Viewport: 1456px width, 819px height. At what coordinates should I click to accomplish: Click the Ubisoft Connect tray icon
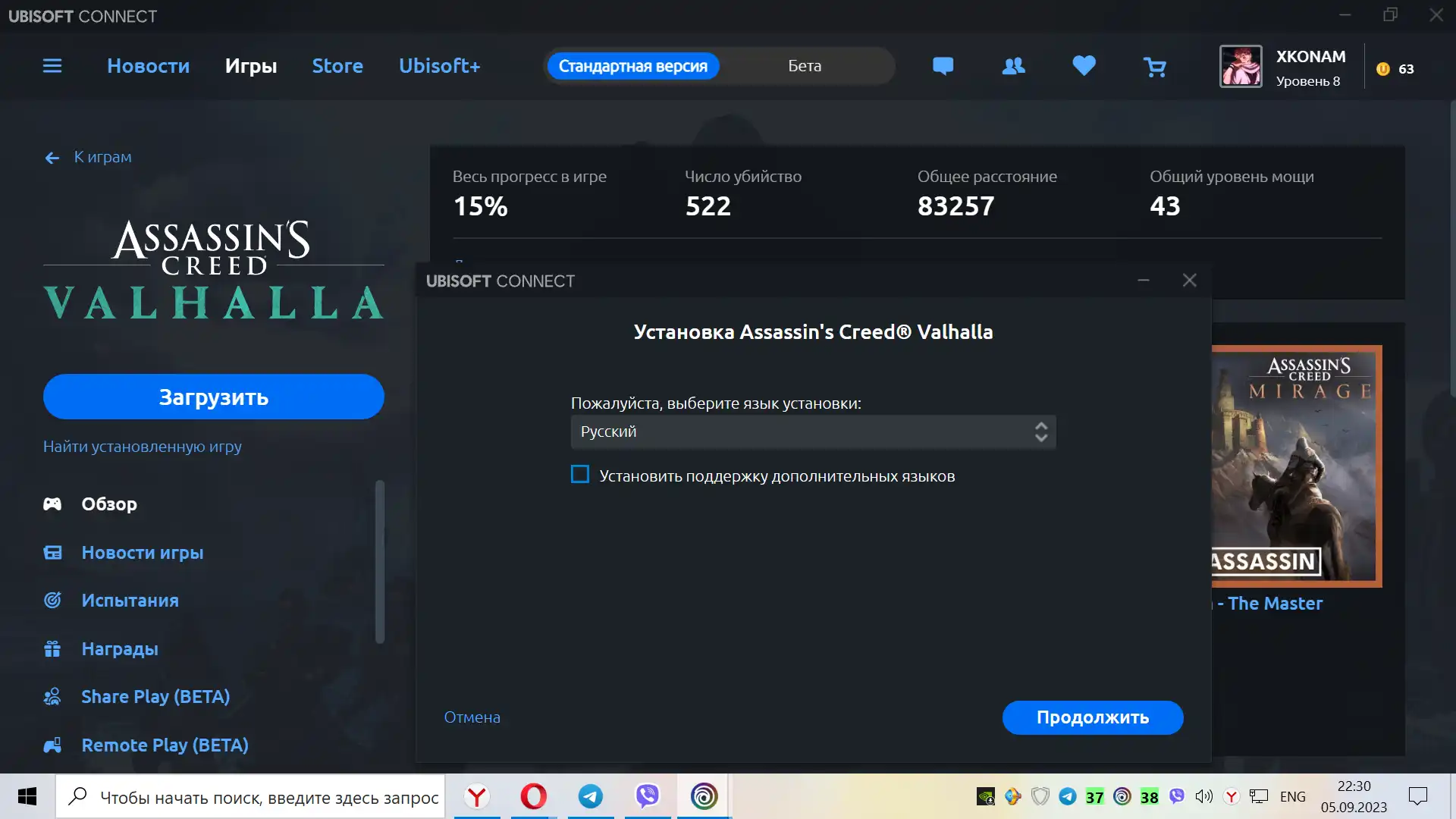[1122, 796]
